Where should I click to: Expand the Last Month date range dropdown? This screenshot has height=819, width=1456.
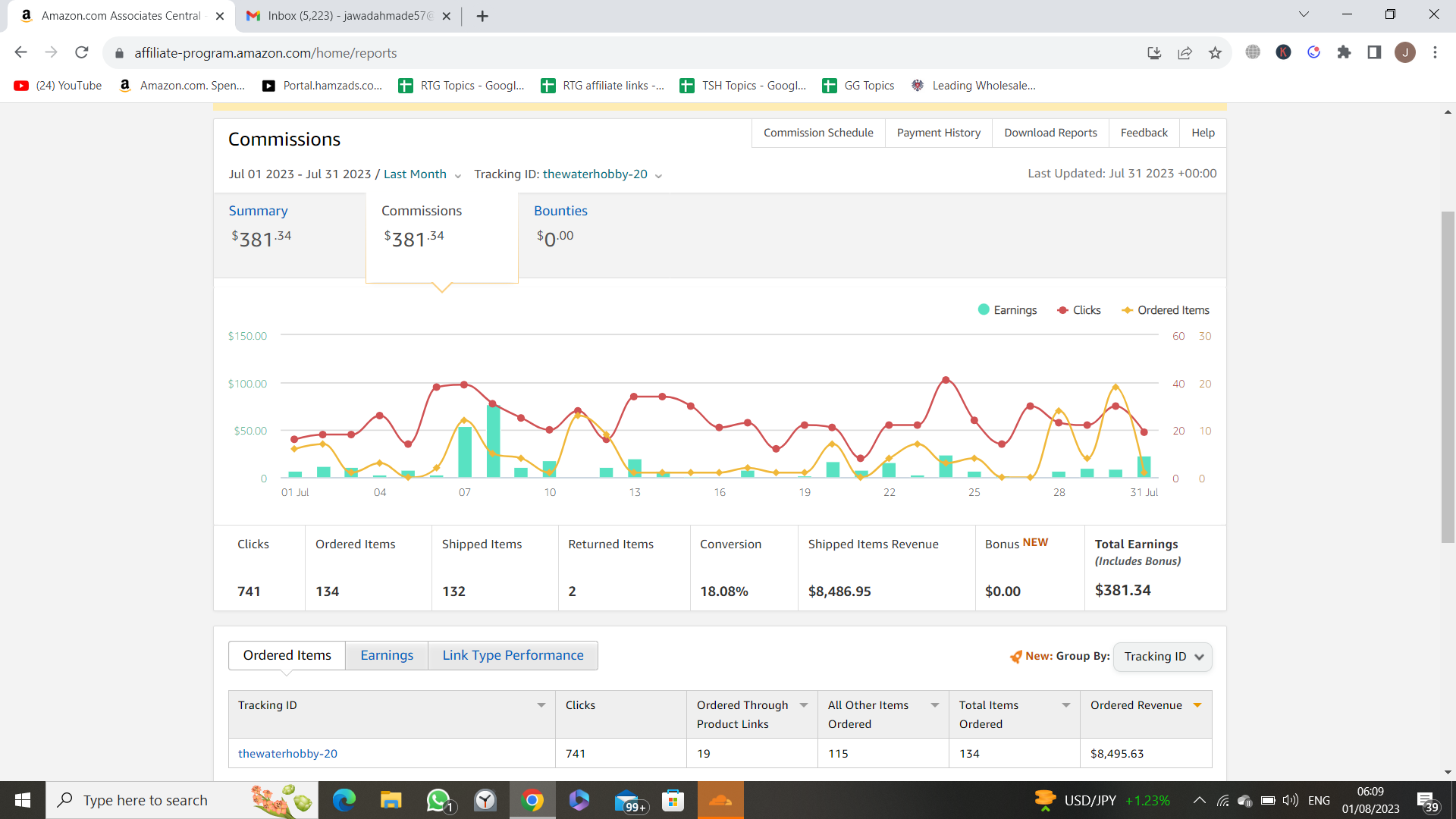[x=422, y=174]
